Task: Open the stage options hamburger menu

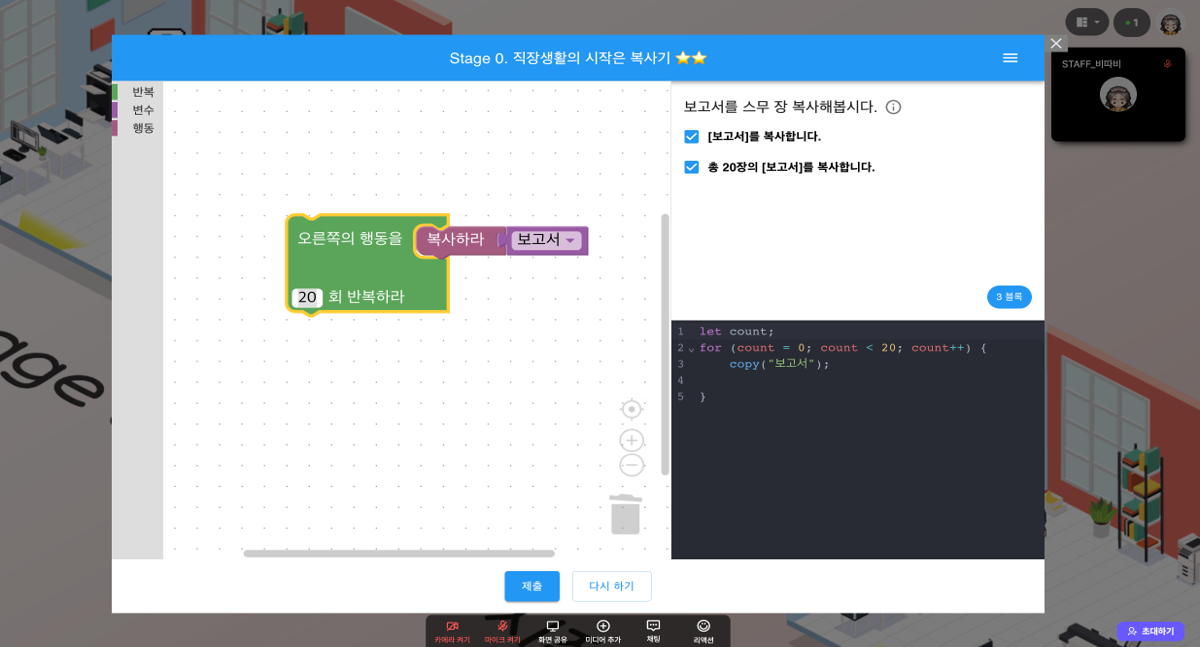Action: point(1010,58)
